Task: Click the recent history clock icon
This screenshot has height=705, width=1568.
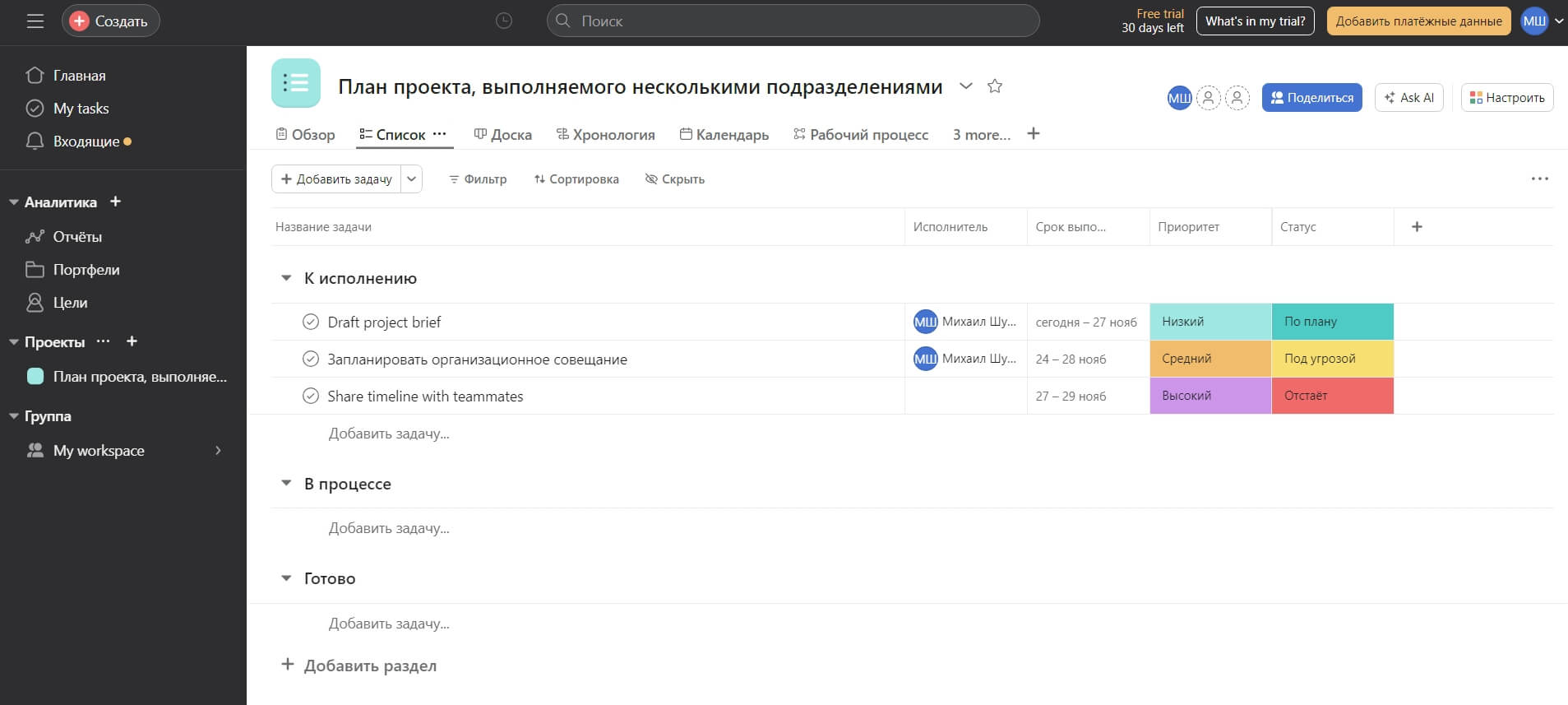Action: click(x=504, y=21)
